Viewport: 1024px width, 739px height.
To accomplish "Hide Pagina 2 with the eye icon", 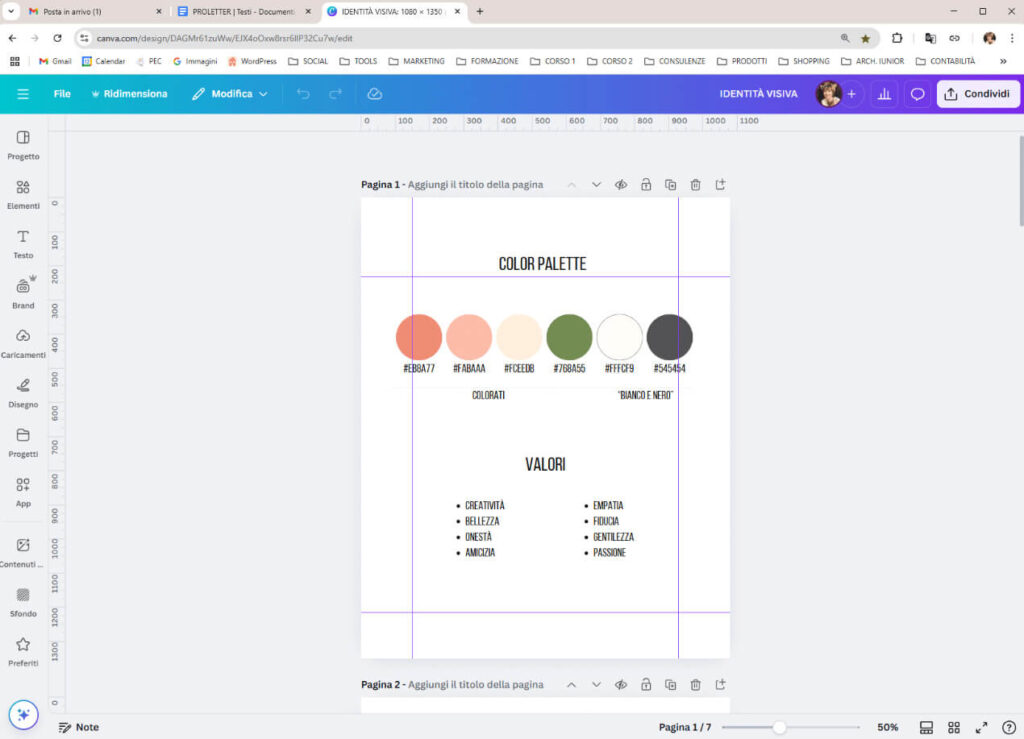I will 621,685.
